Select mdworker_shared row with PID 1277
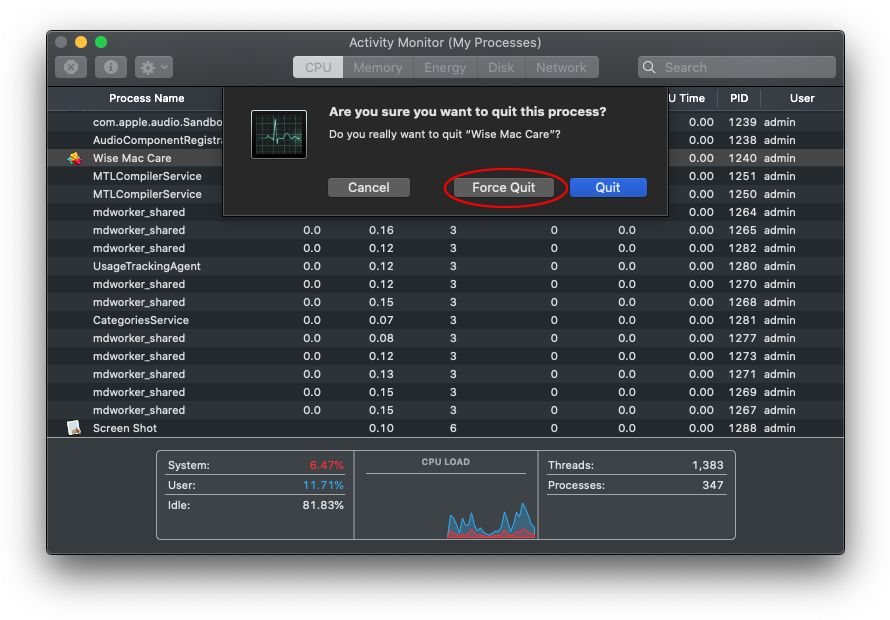 pyautogui.click(x=446, y=338)
